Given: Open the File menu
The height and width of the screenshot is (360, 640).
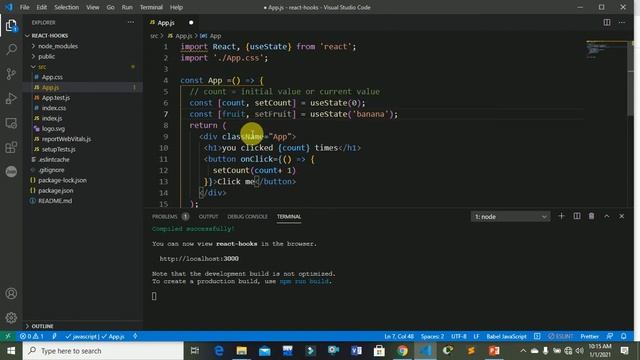Looking at the screenshot, I should [24, 7].
